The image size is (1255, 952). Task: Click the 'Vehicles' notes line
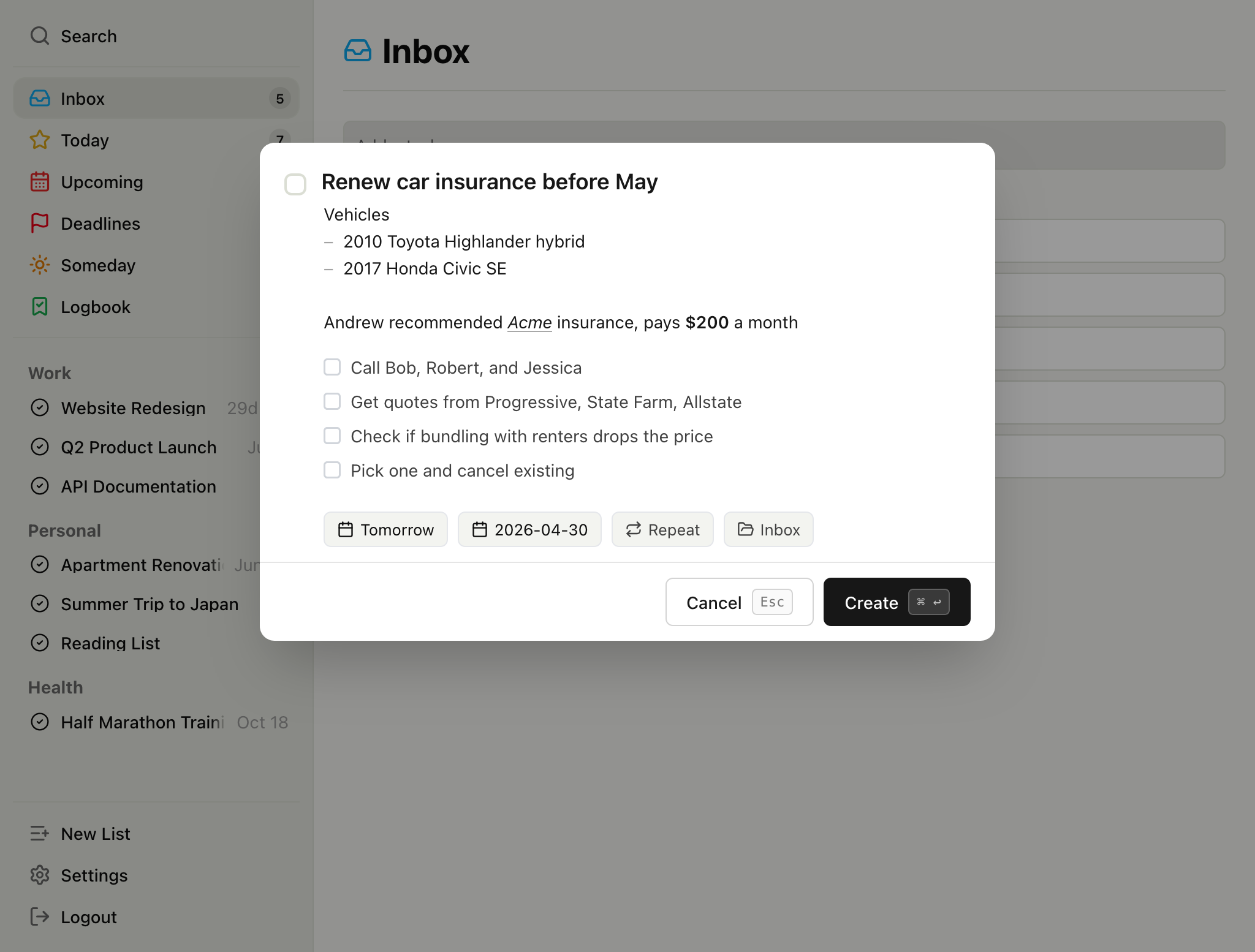point(357,215)
